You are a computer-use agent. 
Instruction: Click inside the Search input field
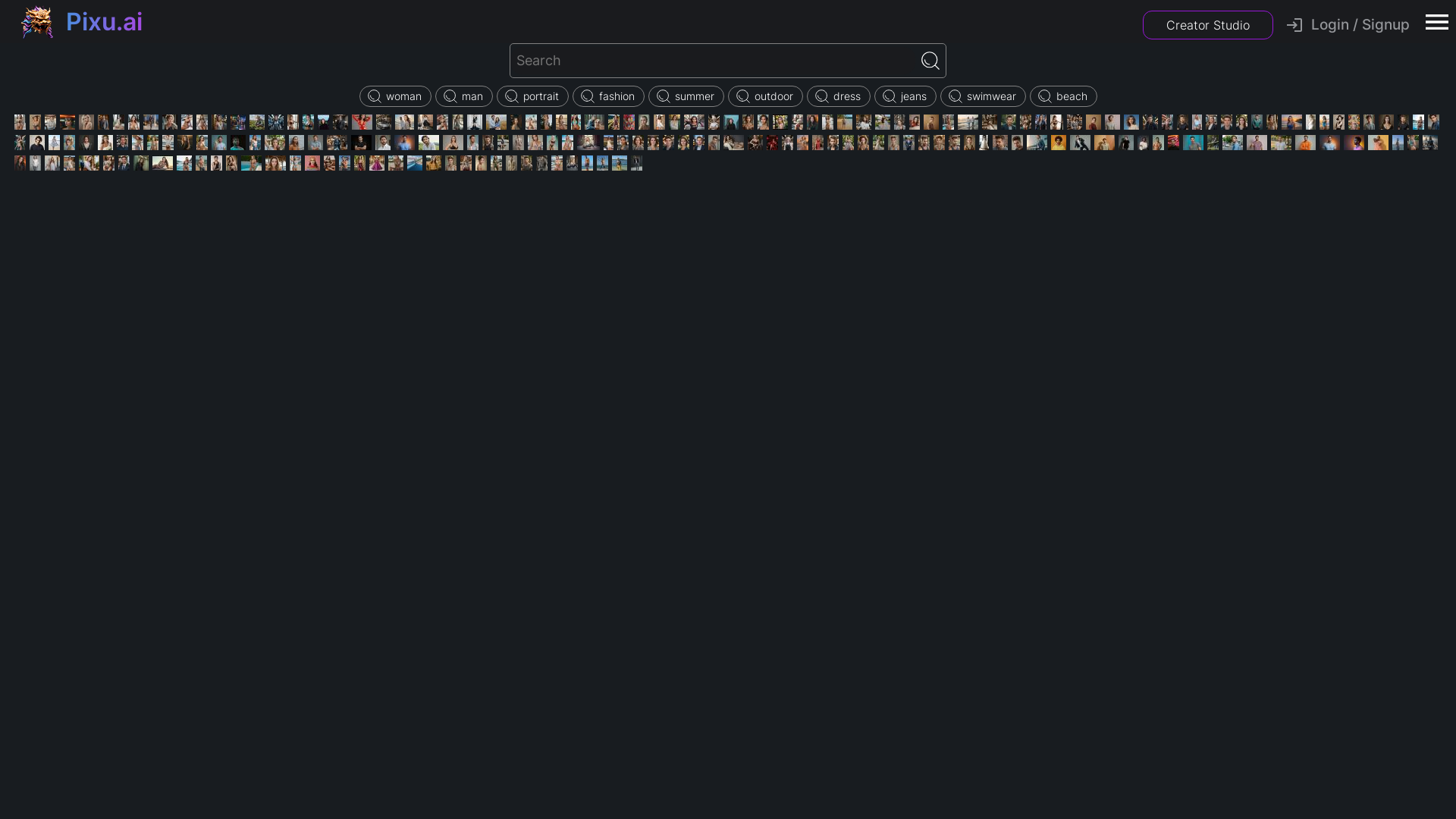click(713, 60)
